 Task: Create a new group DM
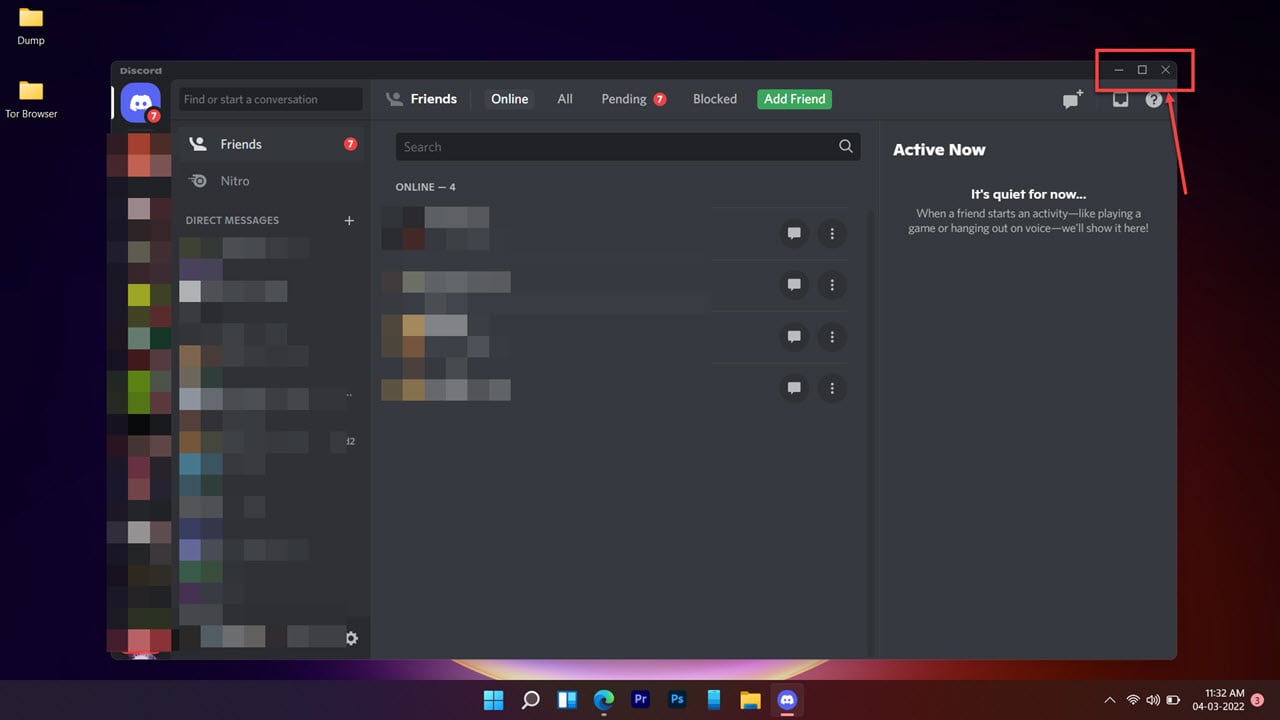point(1072,99)
